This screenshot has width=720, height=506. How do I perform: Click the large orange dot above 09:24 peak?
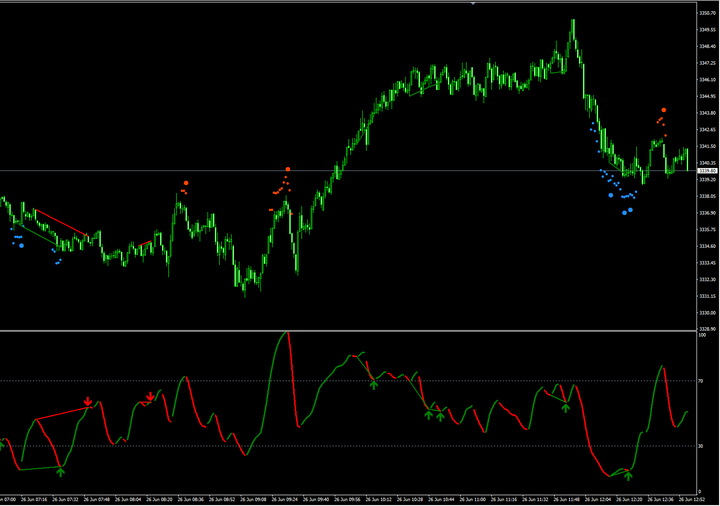288,170
